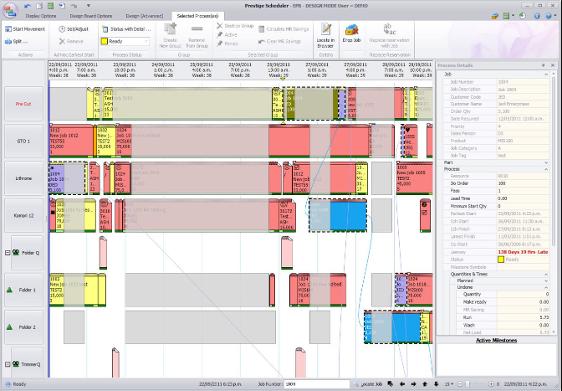Collapse the Folder Q group expander
This screenshot has height=391, width=562.
[8, 253]
